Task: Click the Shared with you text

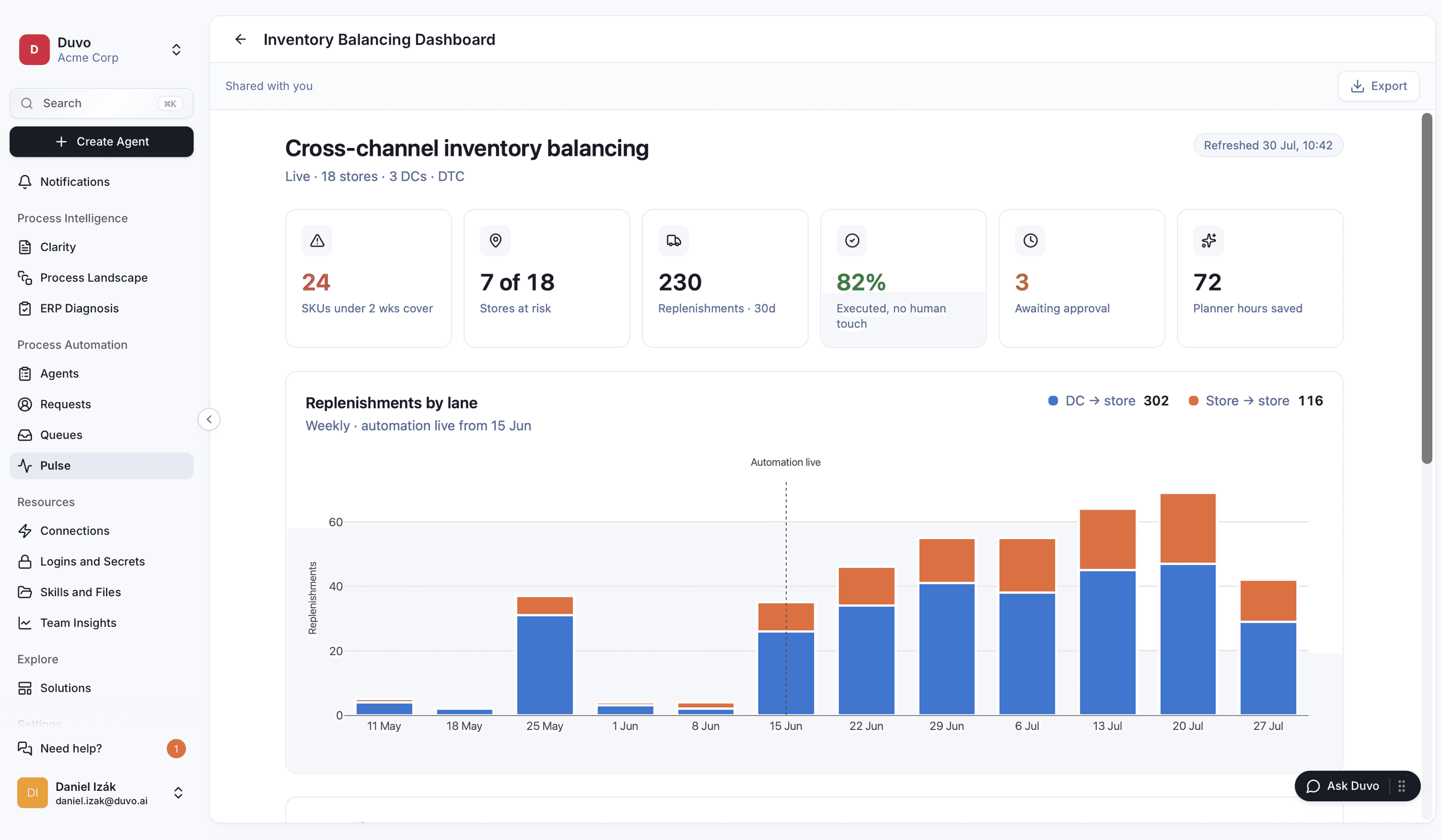Action: coord(269,87)
